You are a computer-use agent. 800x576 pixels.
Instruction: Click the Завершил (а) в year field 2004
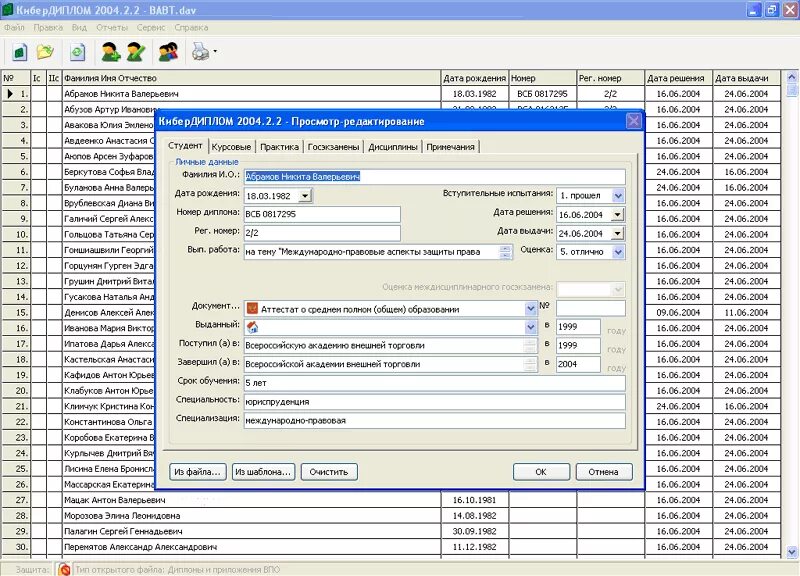coord(578,364)
